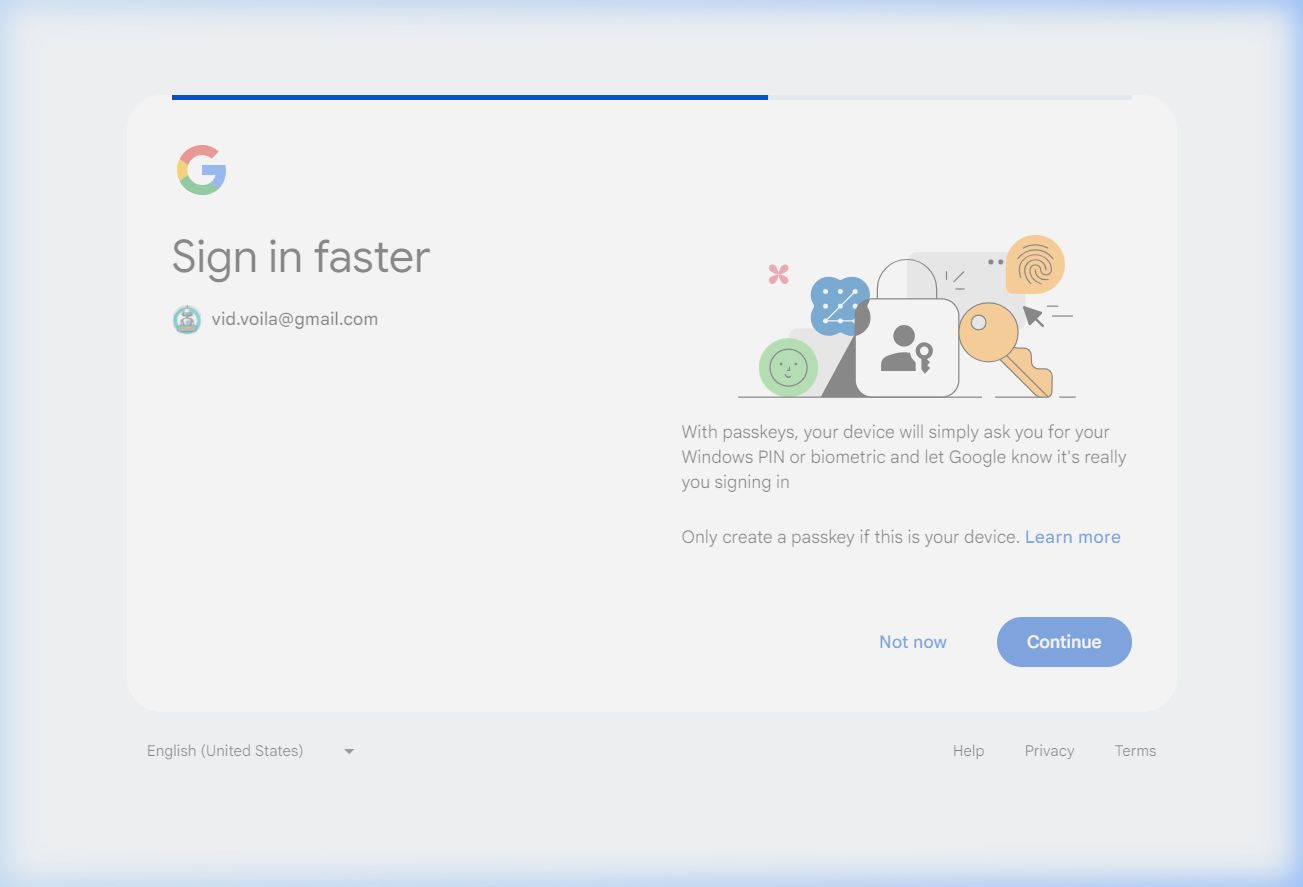Click the Sign in faster heading
The width and height of the screenshot is (1303, 887).
(x=301, y=257)
